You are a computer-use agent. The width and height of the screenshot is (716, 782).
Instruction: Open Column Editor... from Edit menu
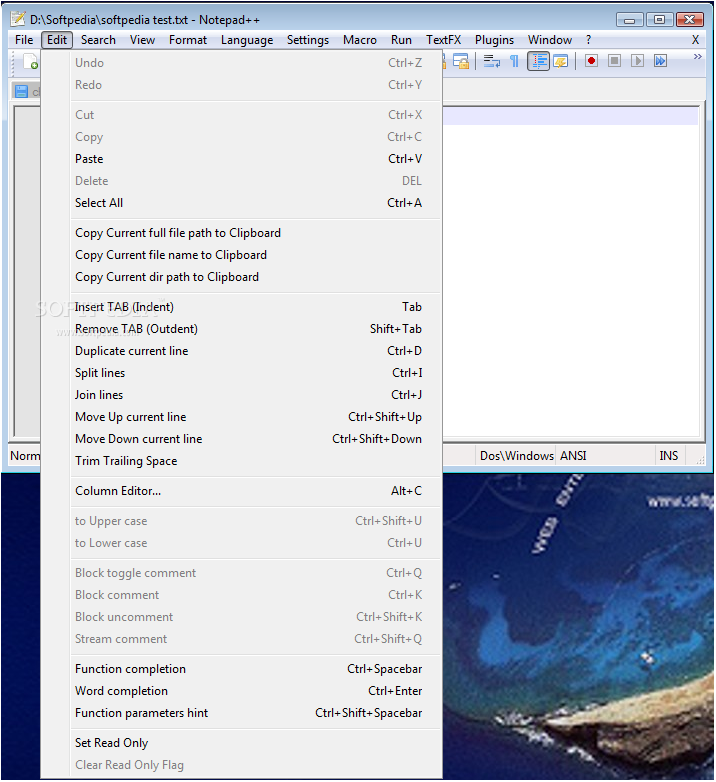tap(242, 491)
